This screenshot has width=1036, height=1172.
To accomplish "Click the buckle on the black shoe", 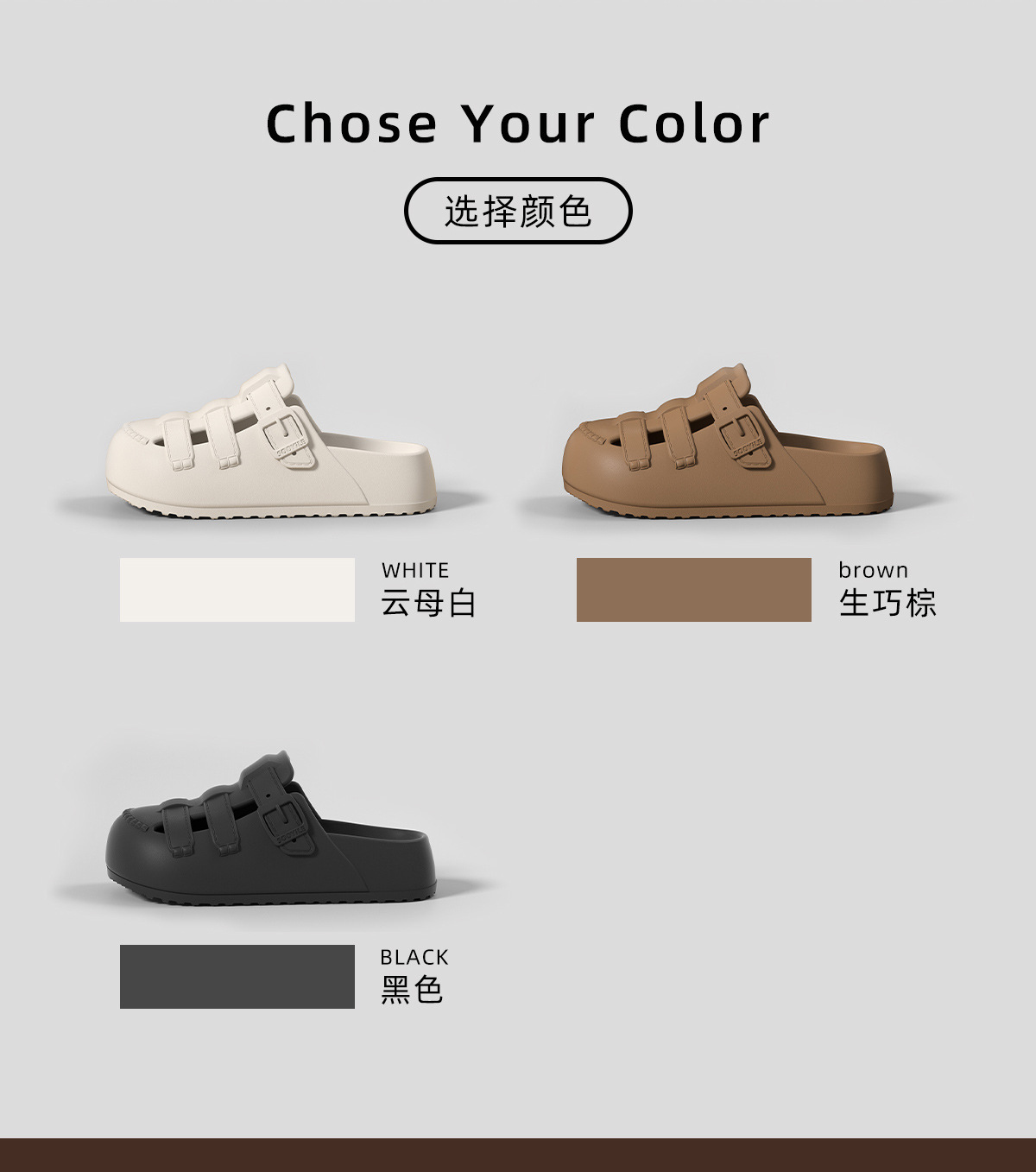I will (284, 820).
